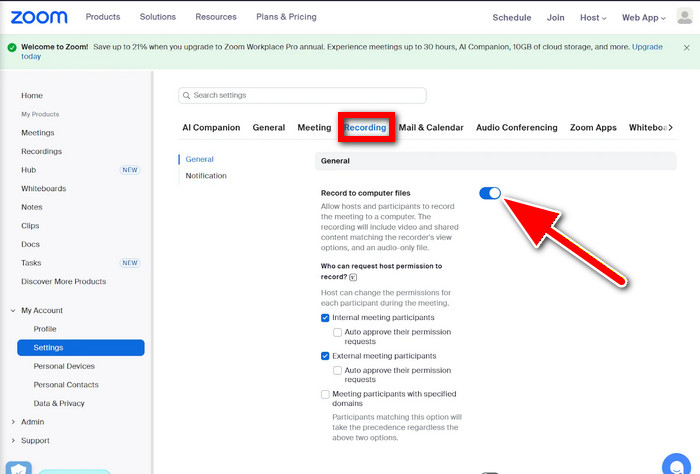Click the shield icon at bottom left
The height and width of the screenshot is (474, 700).
tap(20, 468)
